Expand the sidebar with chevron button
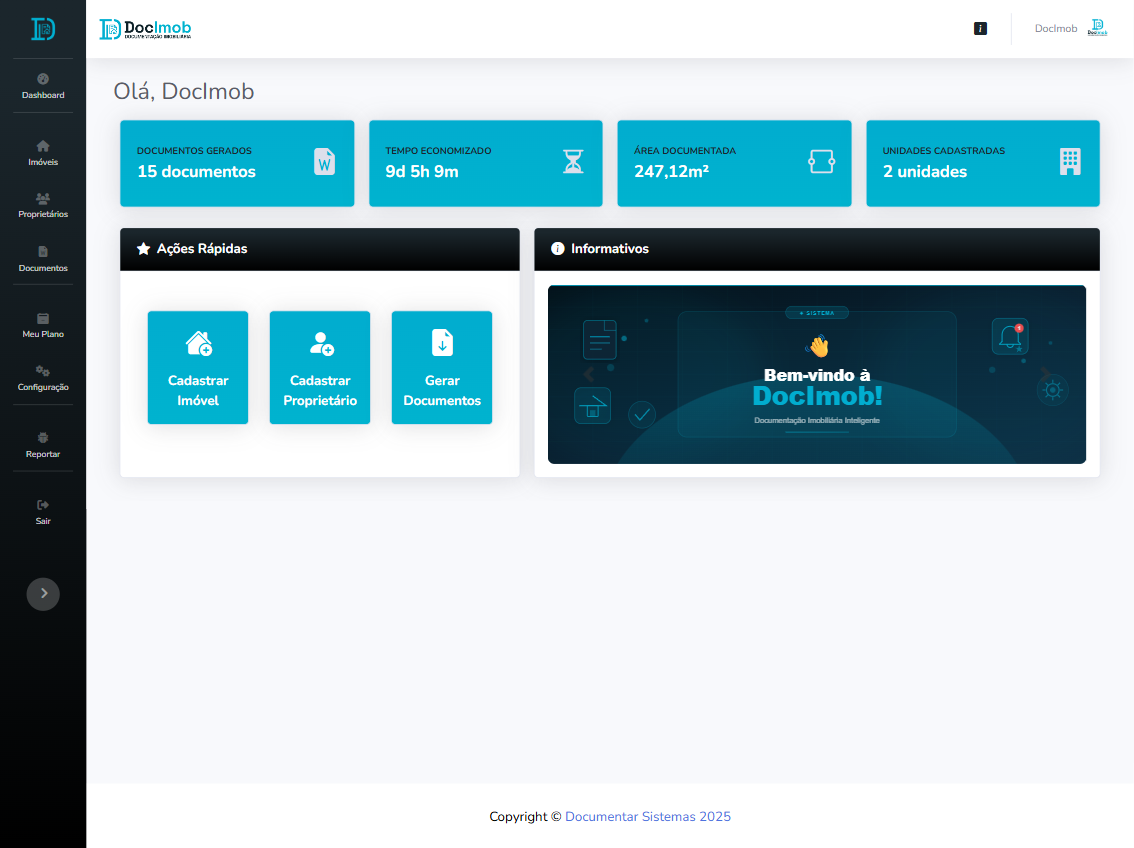Image resolution: width=1134 pixels, height=848 pixels. pyautogui.click(x=43, y=594)
